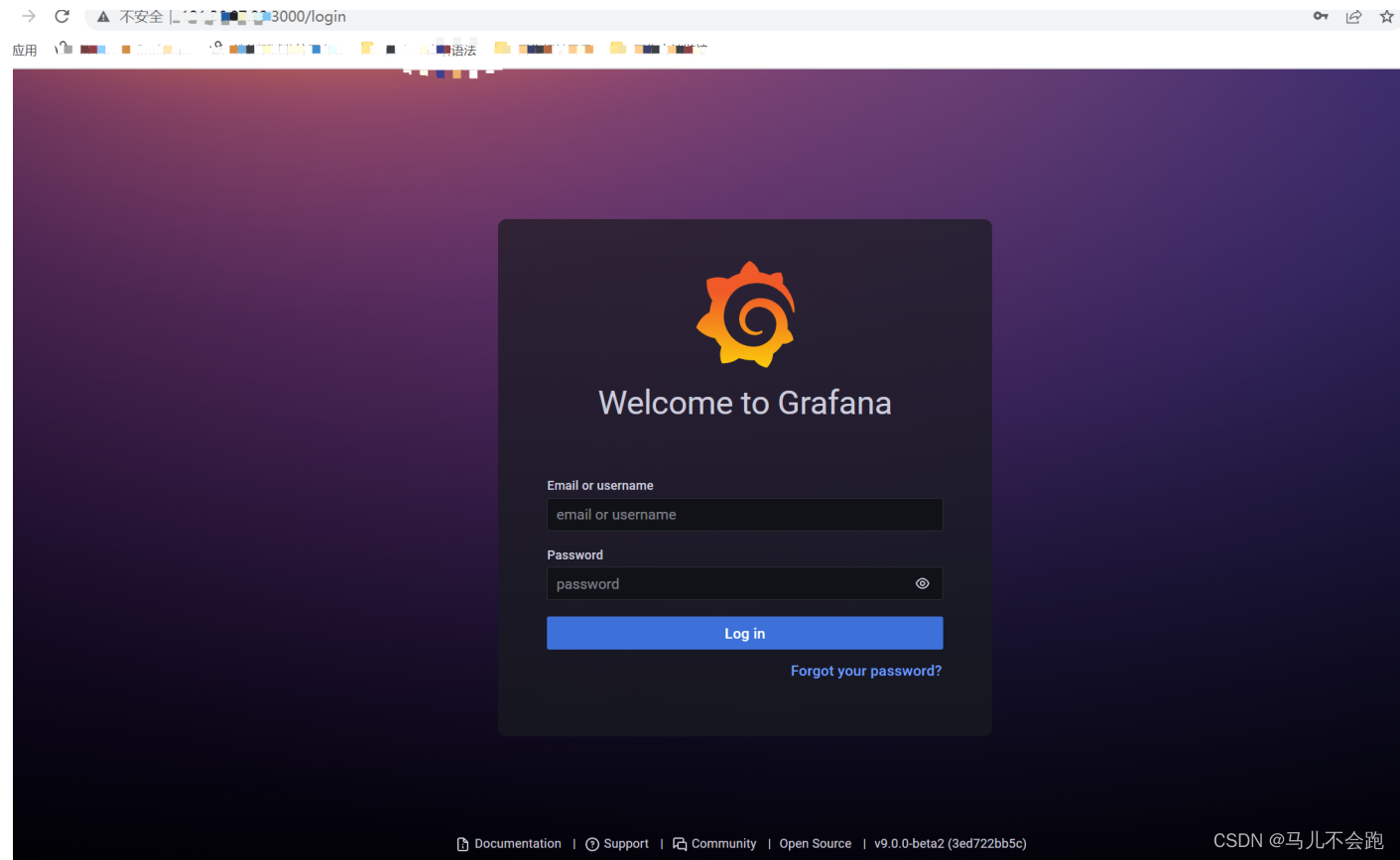Click the Password field label

(x=574, y=554)
